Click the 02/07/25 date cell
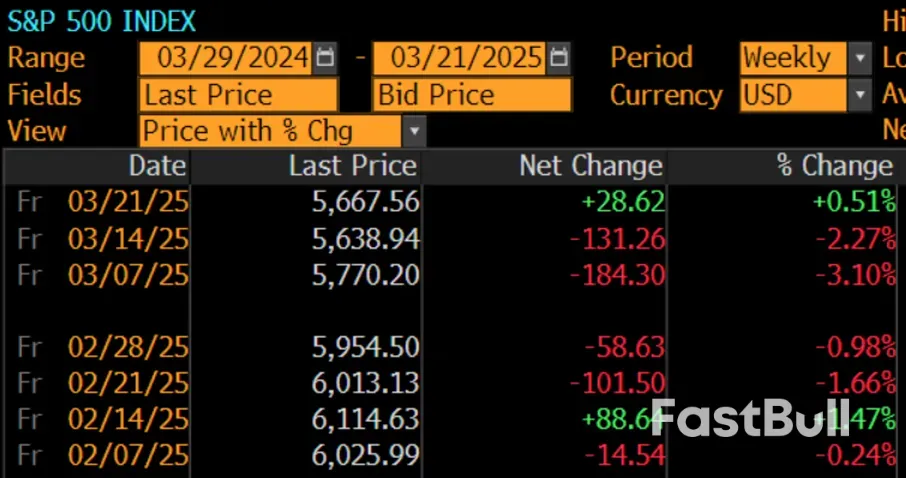Screen dimensions: 906x478 point(127,455)
